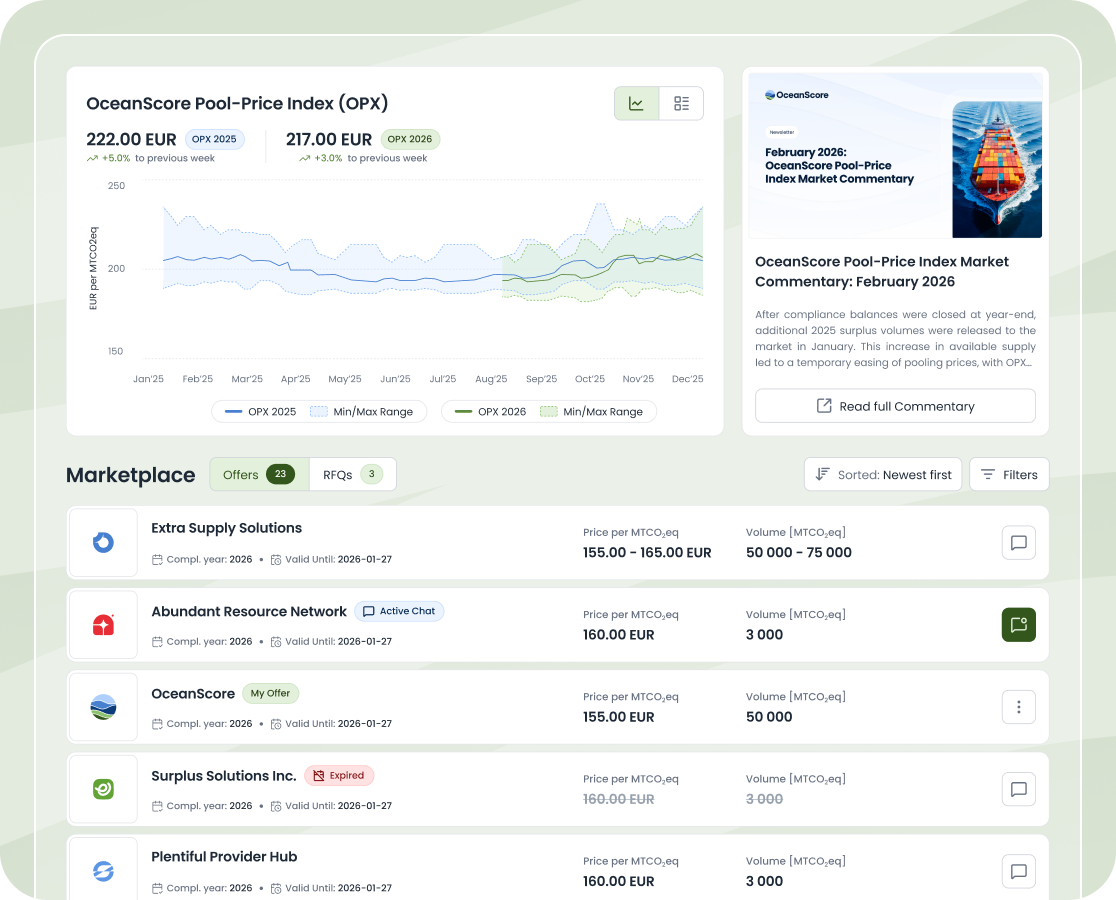This screenshot has height=900, width=1116.
Task: Toggle OPX 2025 line in chart legend
Action: pos(261,411)
